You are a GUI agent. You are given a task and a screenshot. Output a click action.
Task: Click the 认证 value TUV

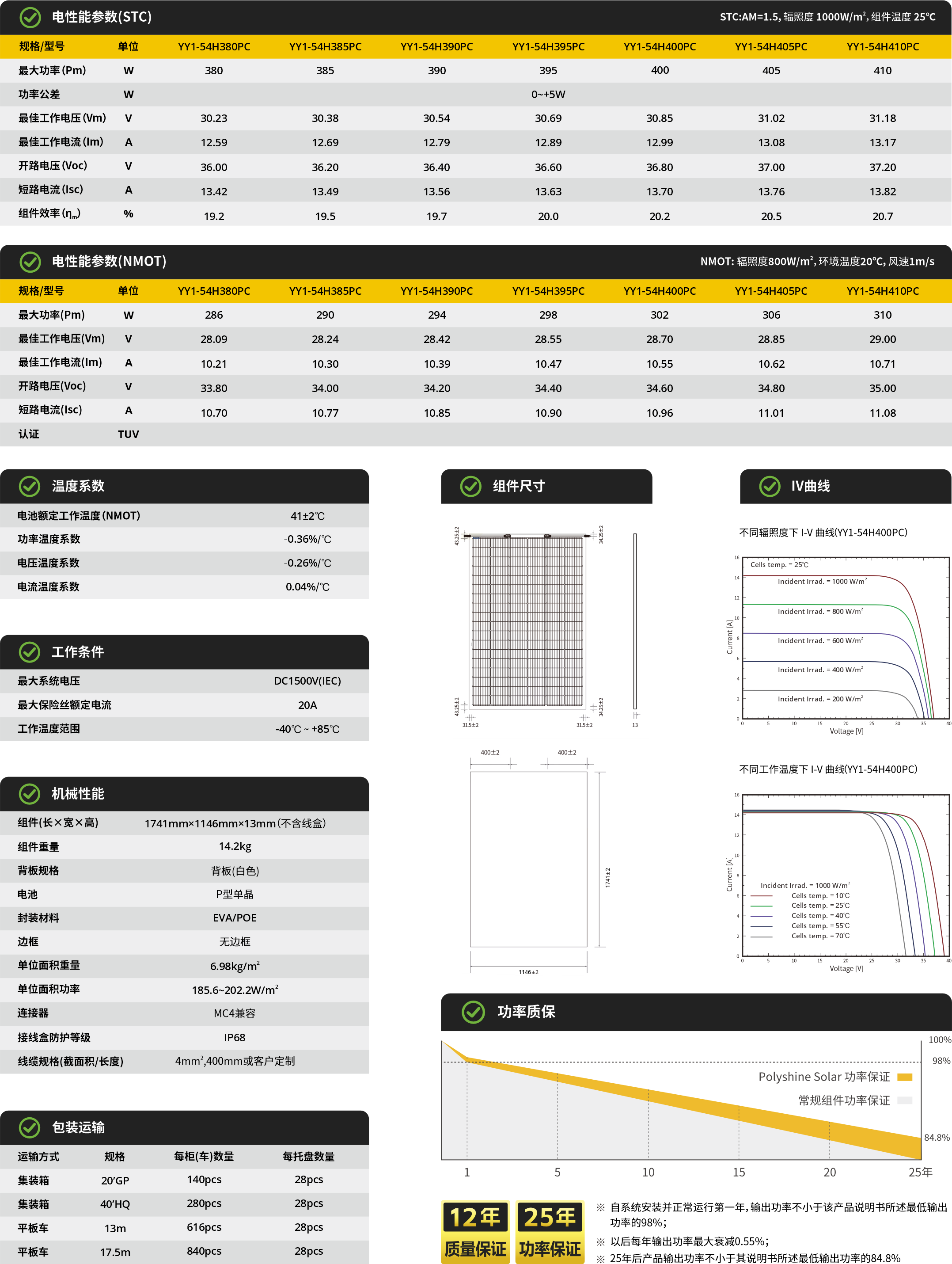tap(129, 434)
